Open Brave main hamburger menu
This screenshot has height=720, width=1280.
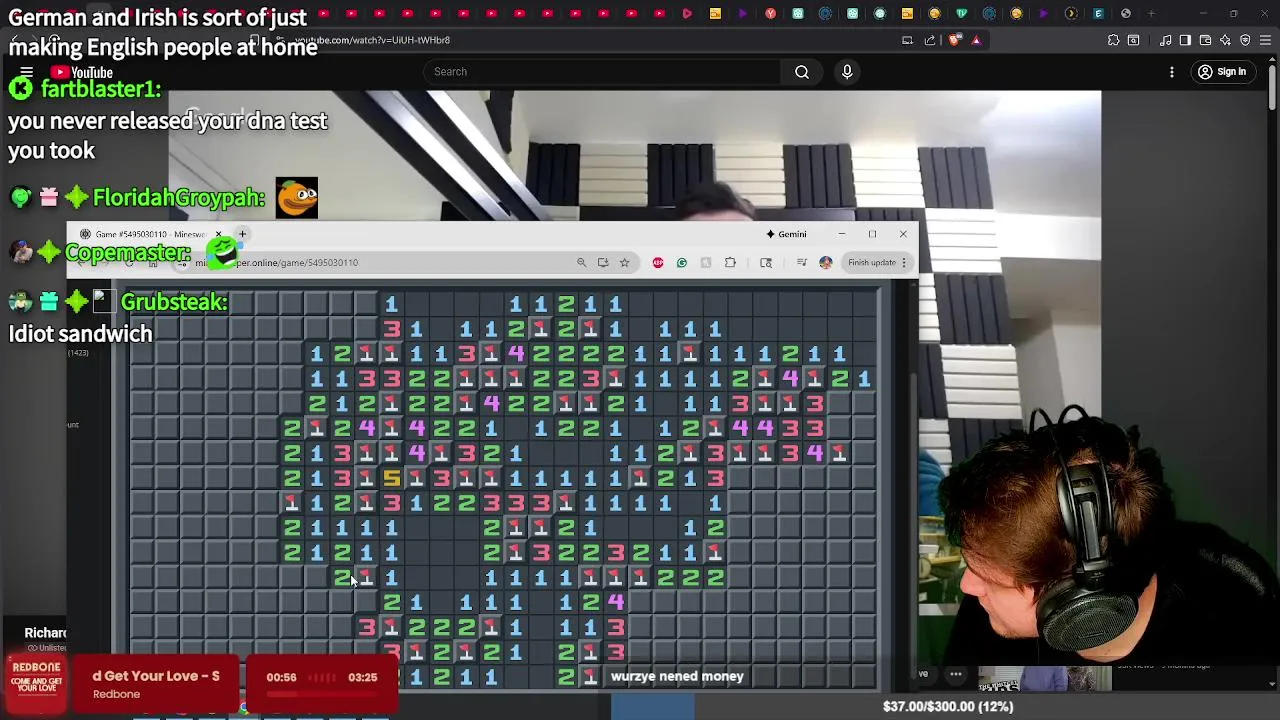point(1265,40)
